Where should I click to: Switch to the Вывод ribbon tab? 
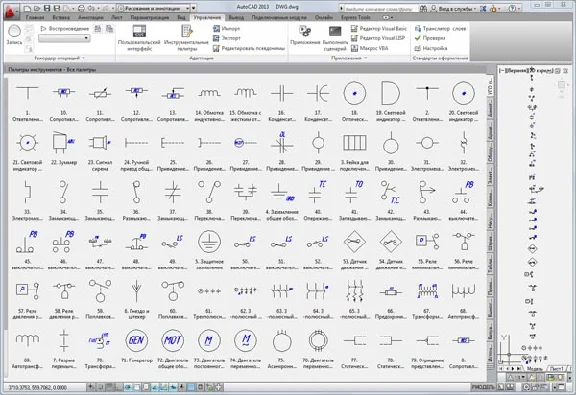click(x=236, y=17)
